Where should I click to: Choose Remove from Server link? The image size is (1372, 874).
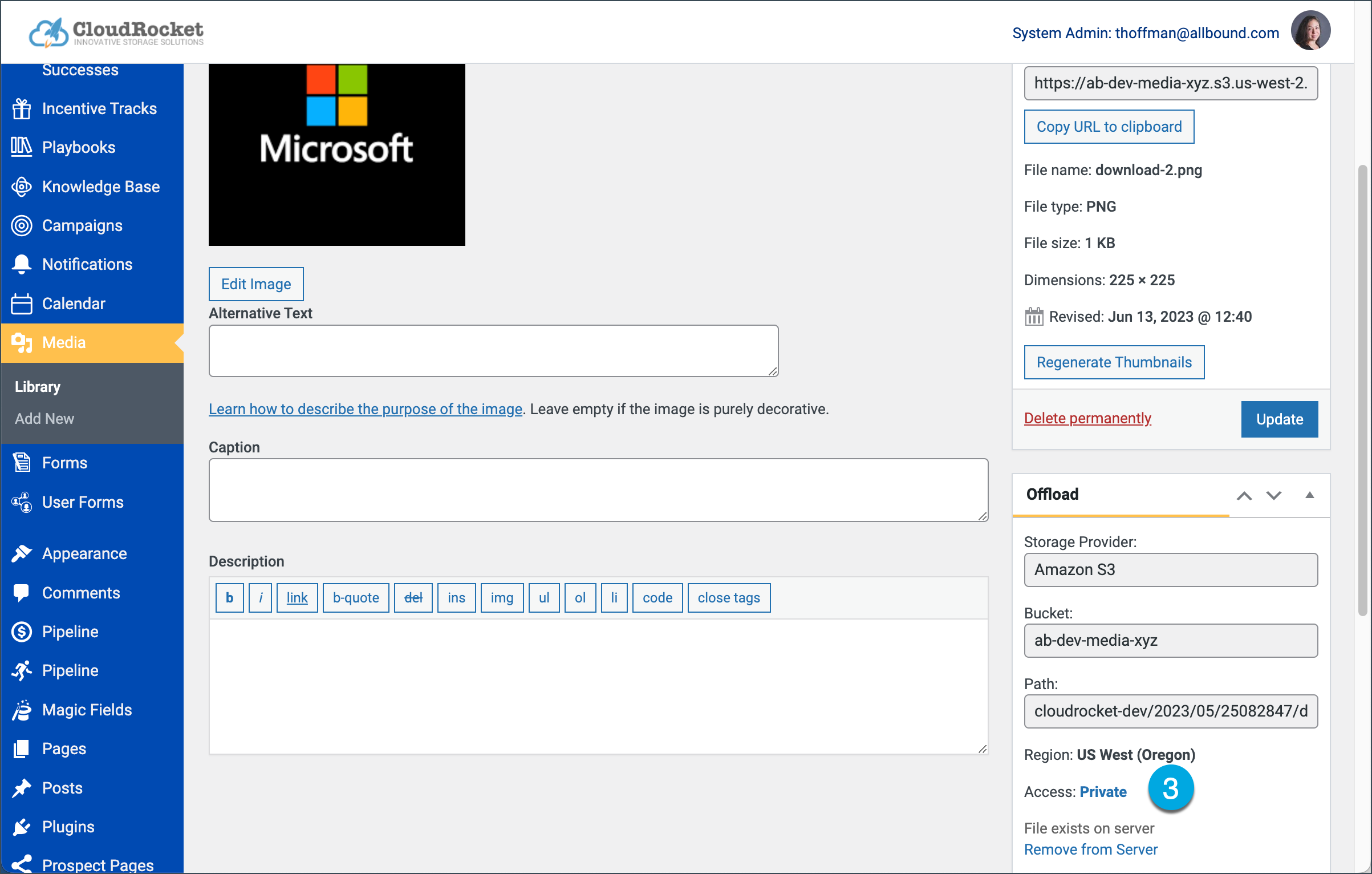pos(1091,849)
